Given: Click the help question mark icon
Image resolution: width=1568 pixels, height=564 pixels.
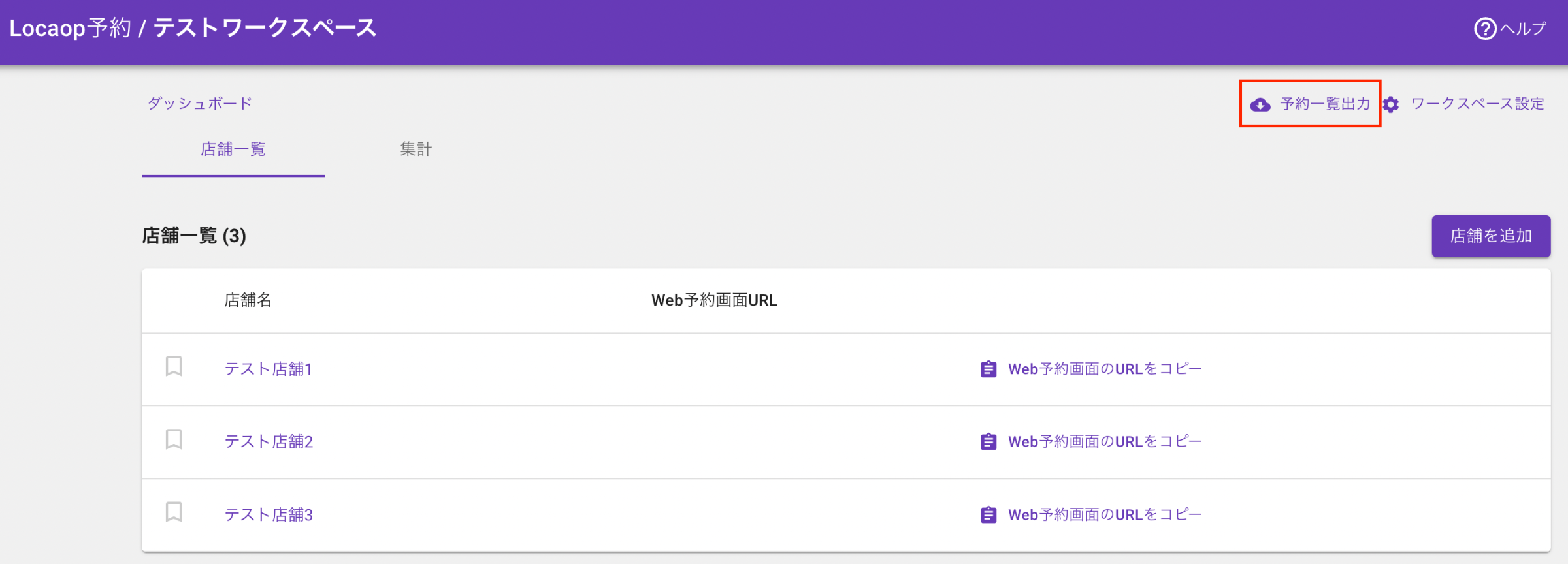Looking at the screenshot, I should pyautogui.click(x=1484, y=29).
